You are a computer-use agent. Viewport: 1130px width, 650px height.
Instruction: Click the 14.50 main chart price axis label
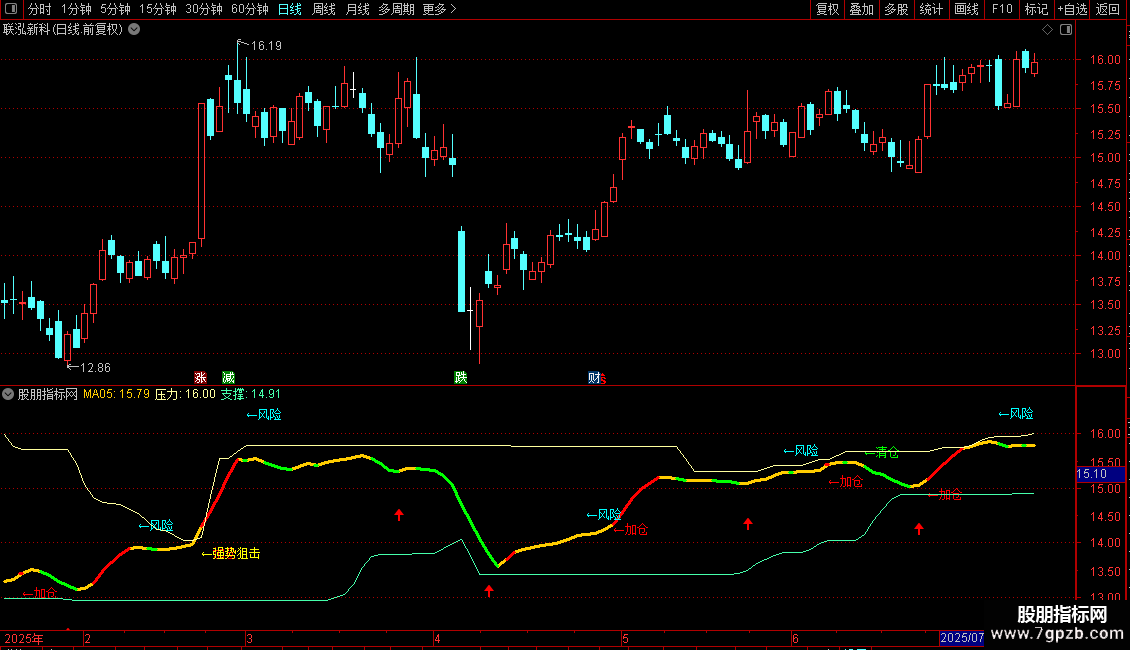click(1105, 207)
